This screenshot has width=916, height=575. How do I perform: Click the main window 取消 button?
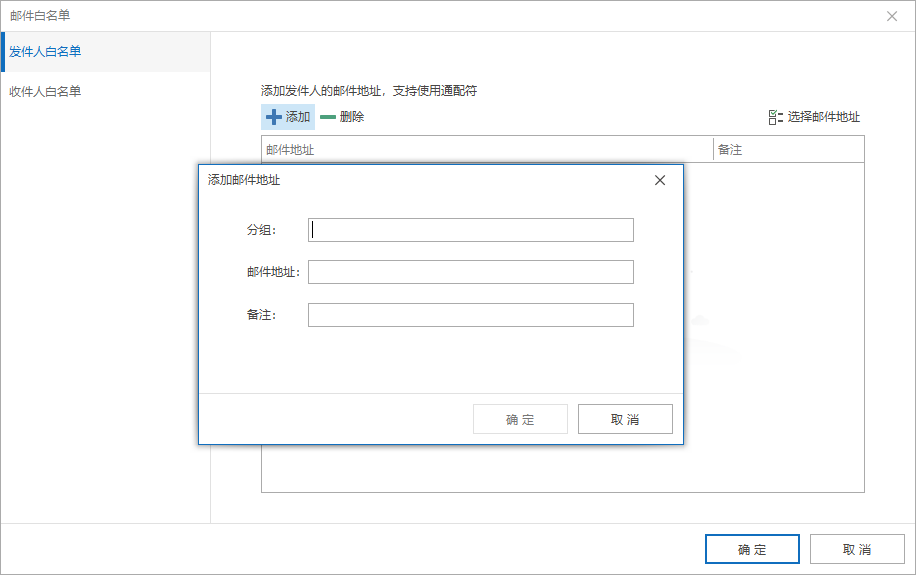857,549
